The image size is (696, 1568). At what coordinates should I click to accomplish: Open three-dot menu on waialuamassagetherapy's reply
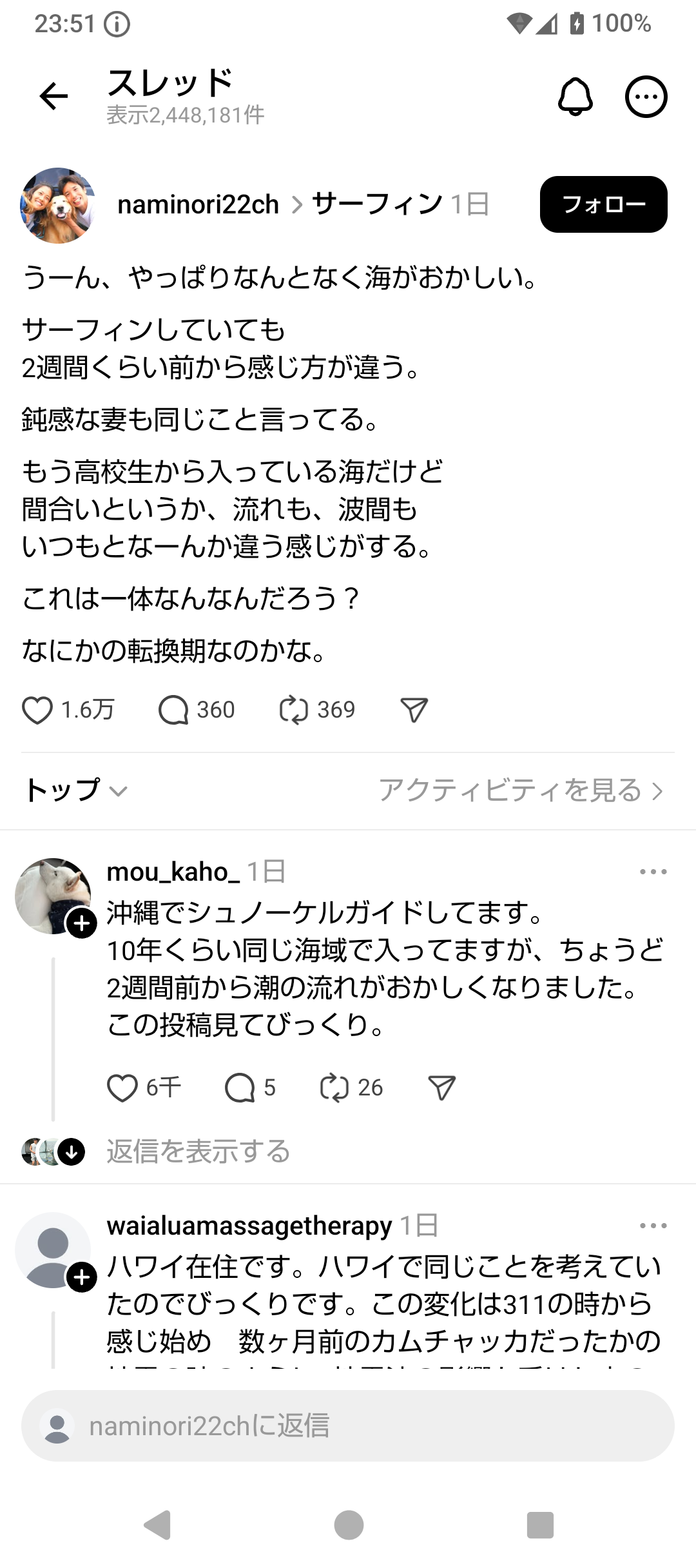click(653, 1226)
